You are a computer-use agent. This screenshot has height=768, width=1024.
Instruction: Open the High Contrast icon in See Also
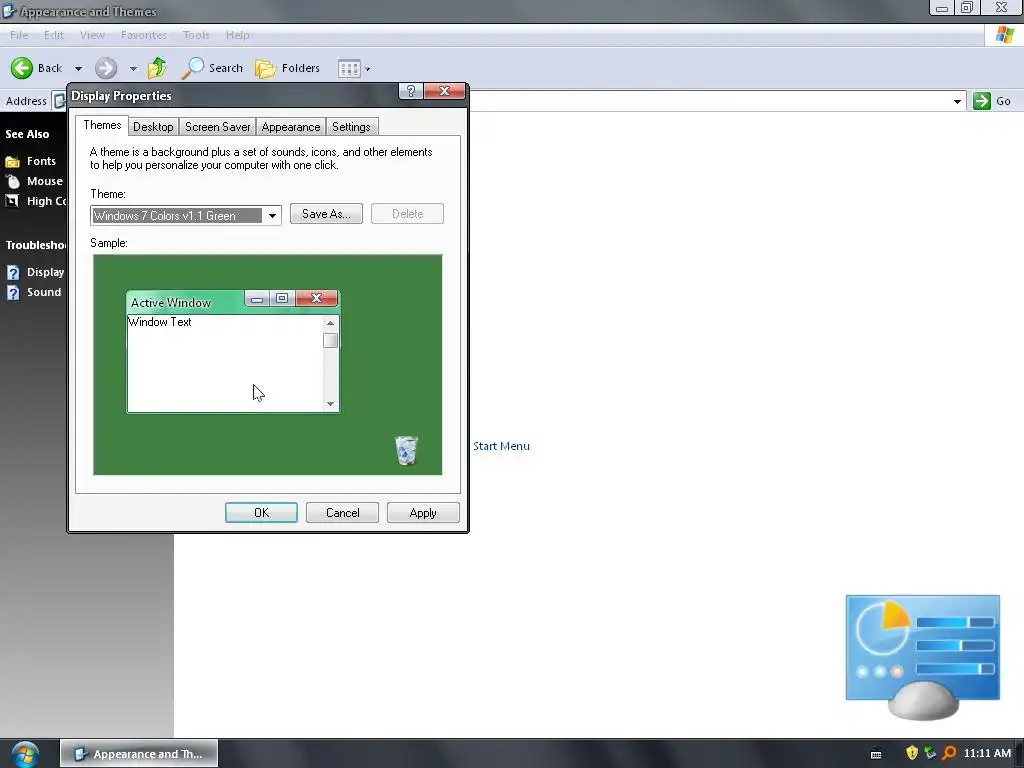tap(12, 201)
